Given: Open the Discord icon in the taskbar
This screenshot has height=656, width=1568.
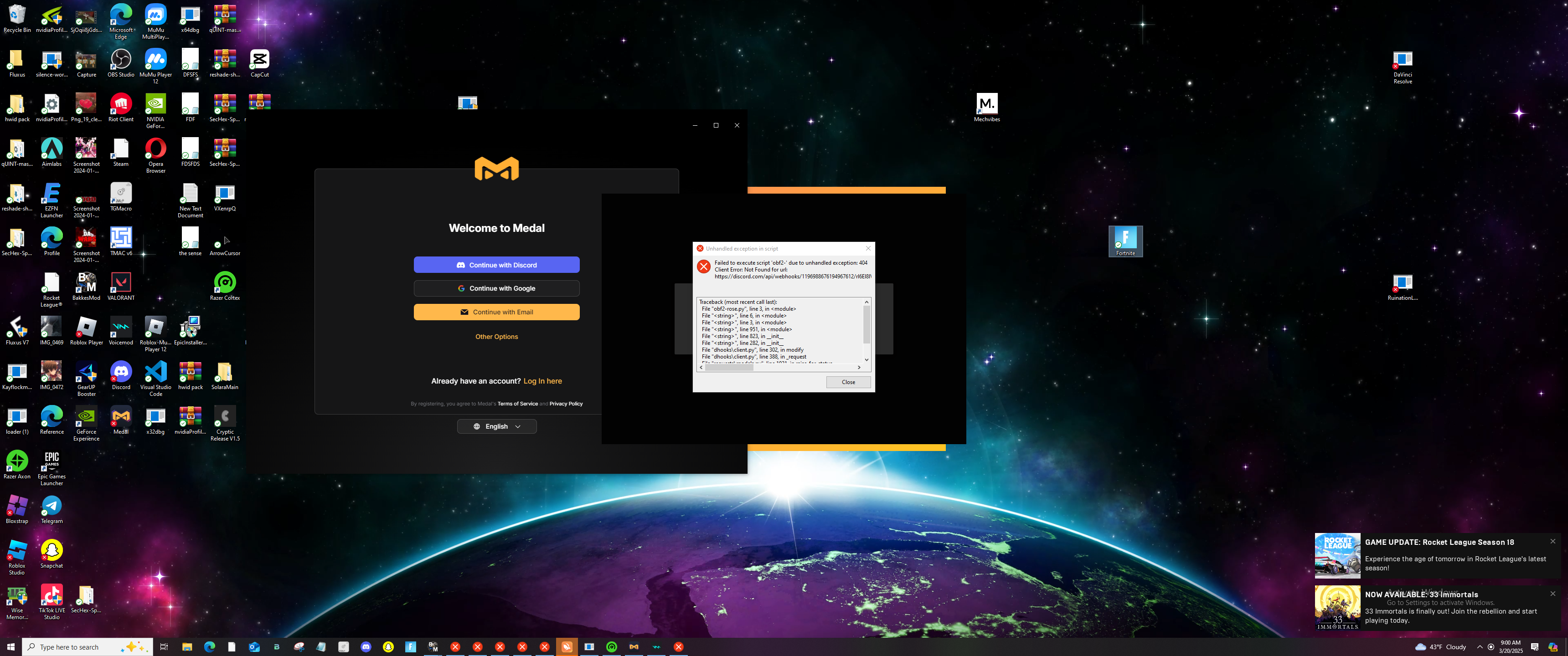Looking at the screenshot, I should coord(366,647).
